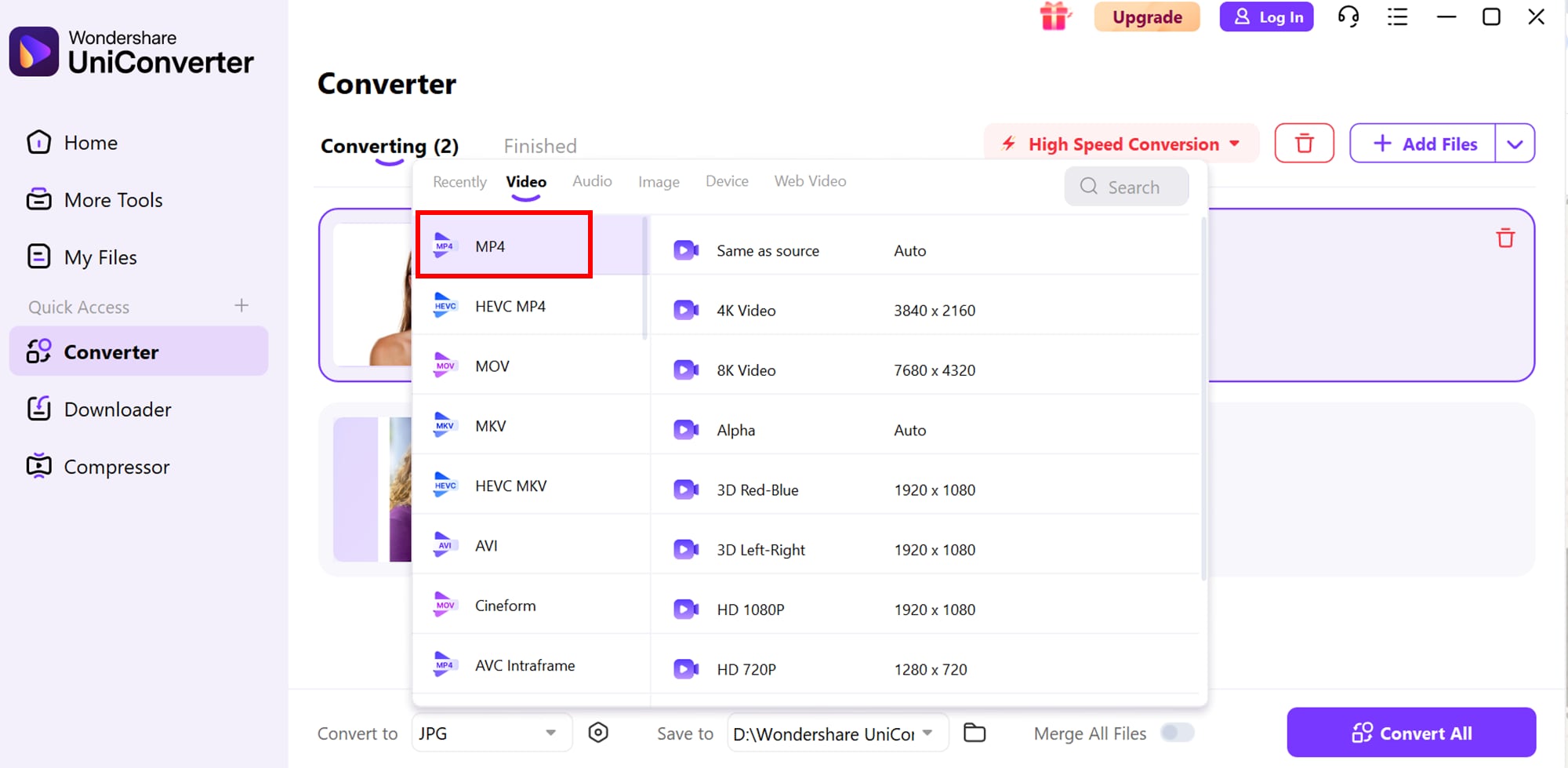1568x768 pixels.
Task: Click the format Search field
Action: (x=1127, y=187)
